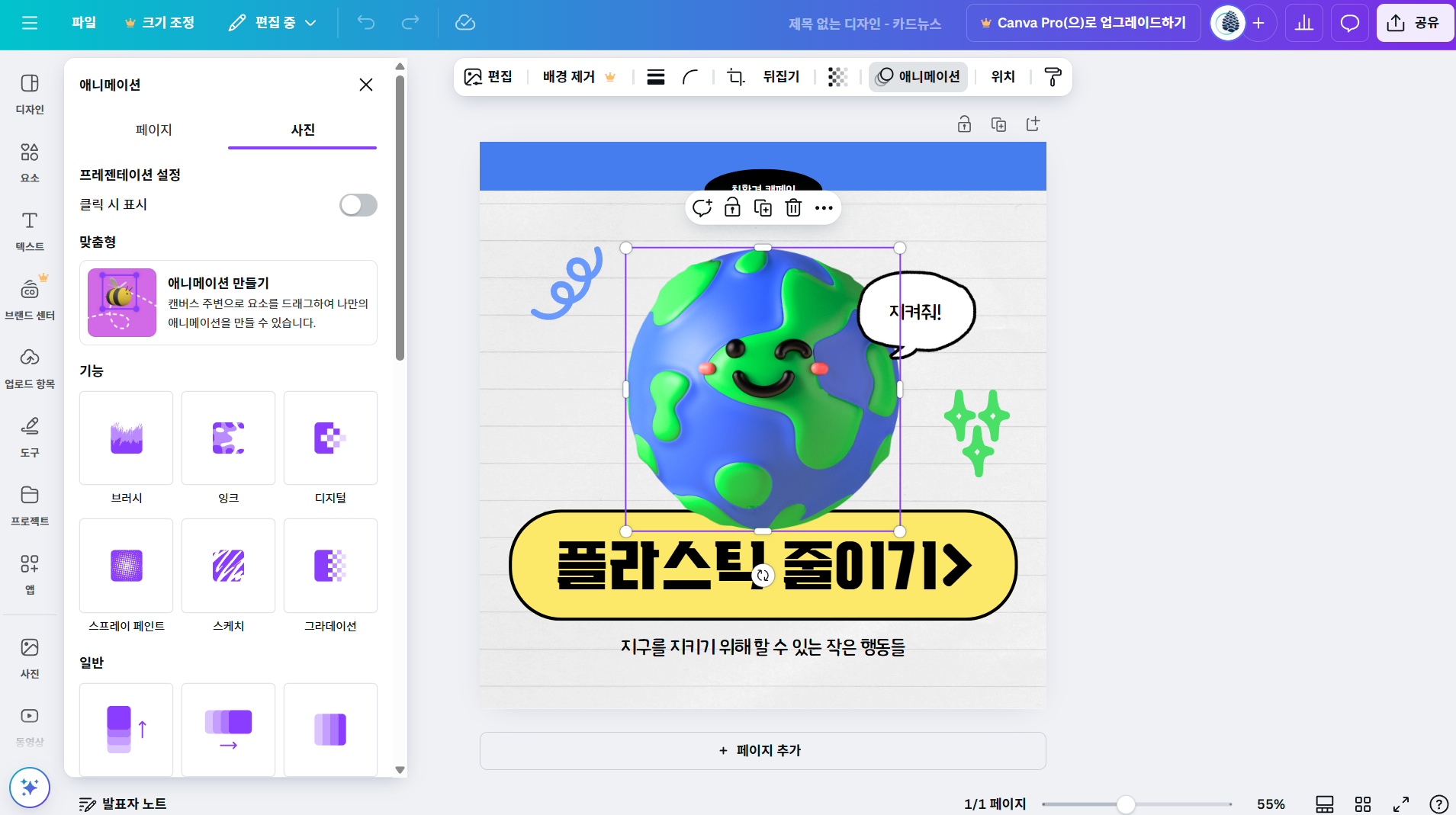Click the undo arrow icon
1456x815 pixels.
366,23
